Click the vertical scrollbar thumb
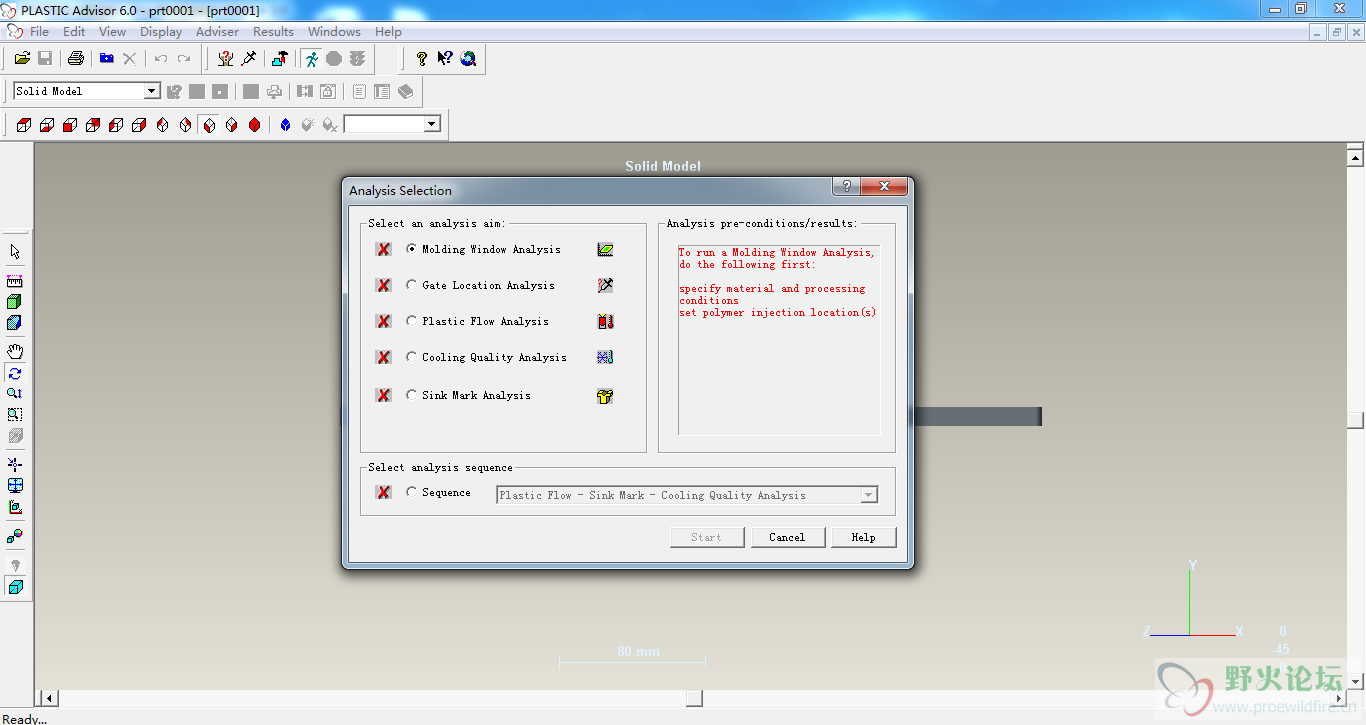Viewport: 1366px width, 725px height. [x=1355, y=421]
